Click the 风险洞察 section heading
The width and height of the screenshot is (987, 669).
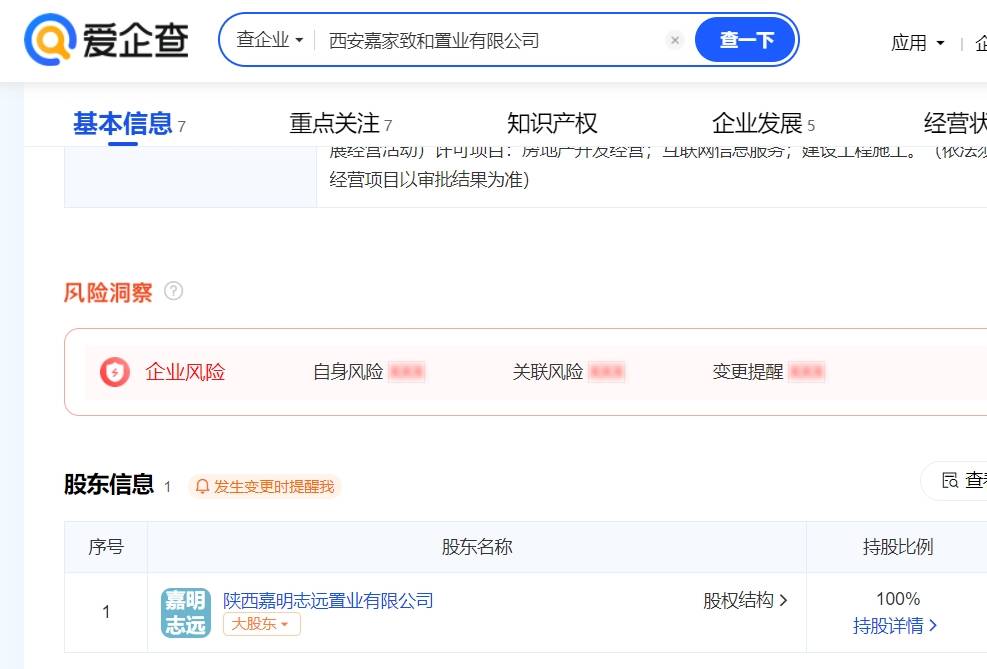[x=108, y=292]
